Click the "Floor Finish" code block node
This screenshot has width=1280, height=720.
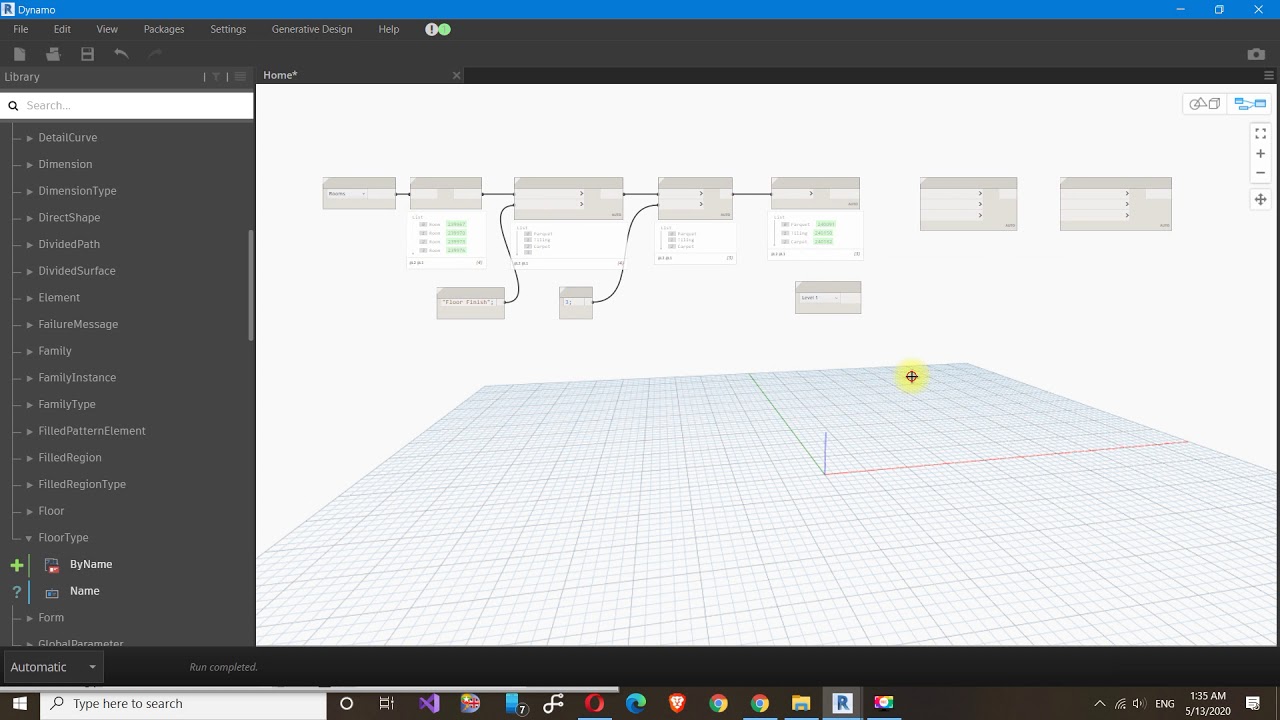470,303
